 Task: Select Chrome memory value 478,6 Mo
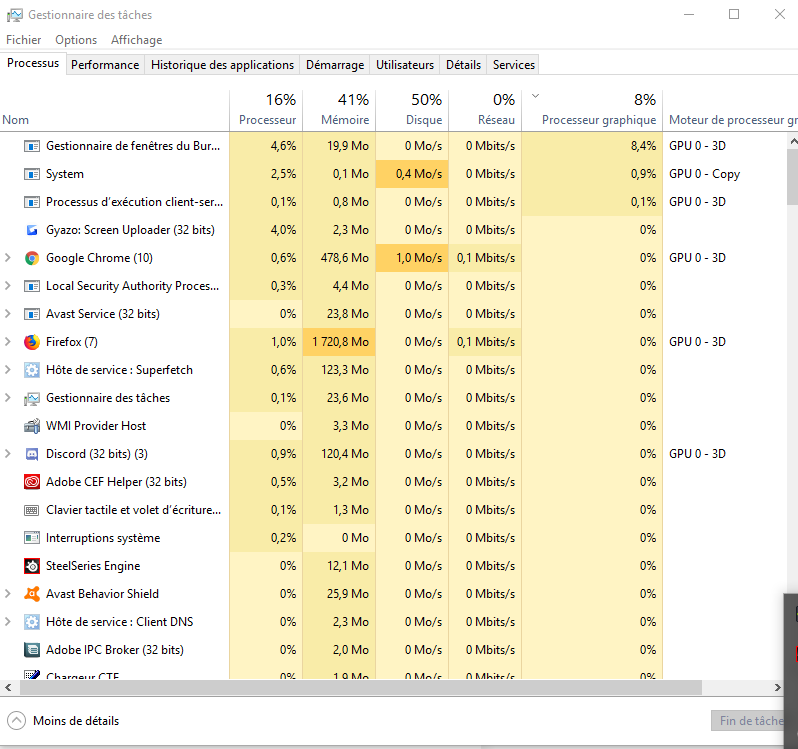(339, 258)
